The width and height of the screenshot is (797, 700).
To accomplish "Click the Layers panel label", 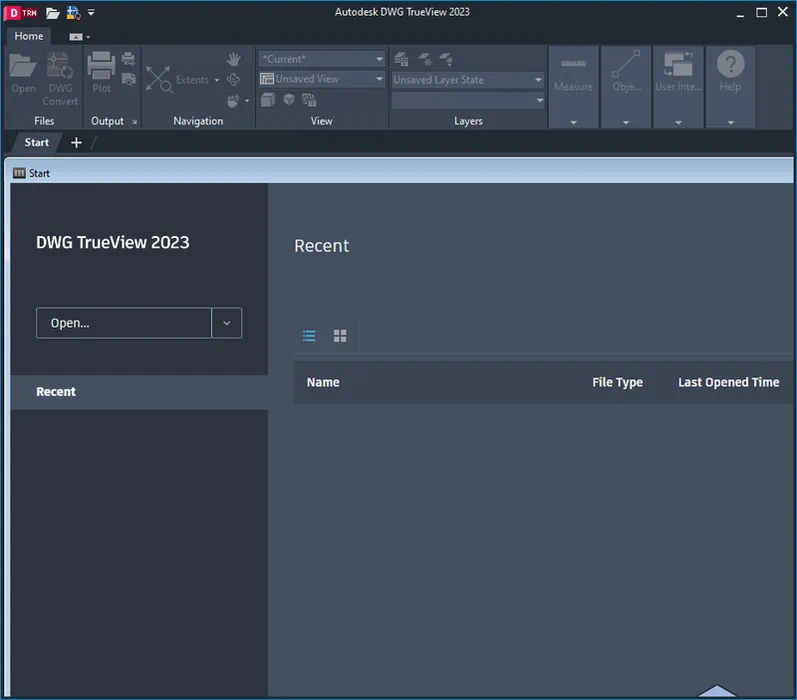I will click(x=468, y=121).
